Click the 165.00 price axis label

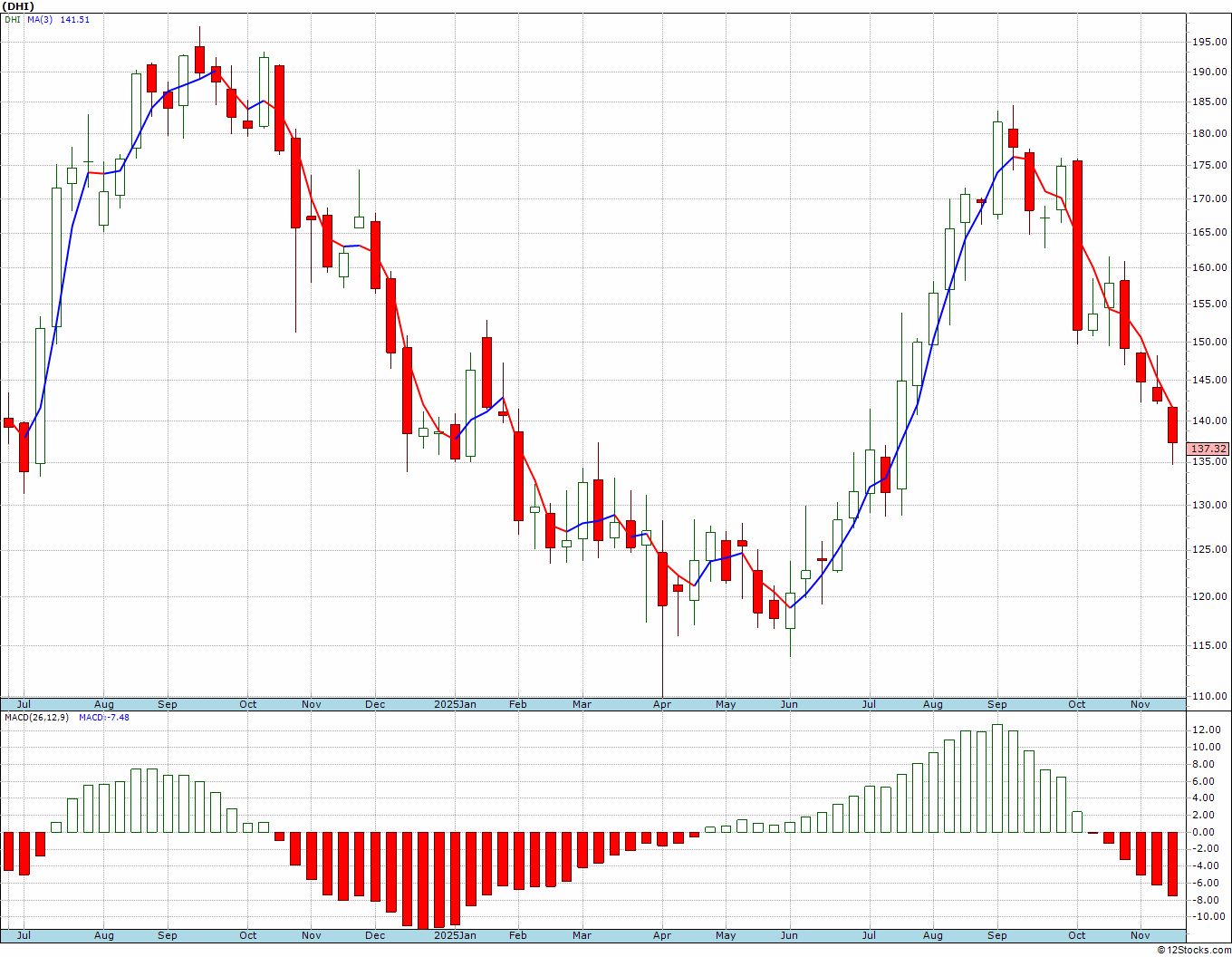1209,233
